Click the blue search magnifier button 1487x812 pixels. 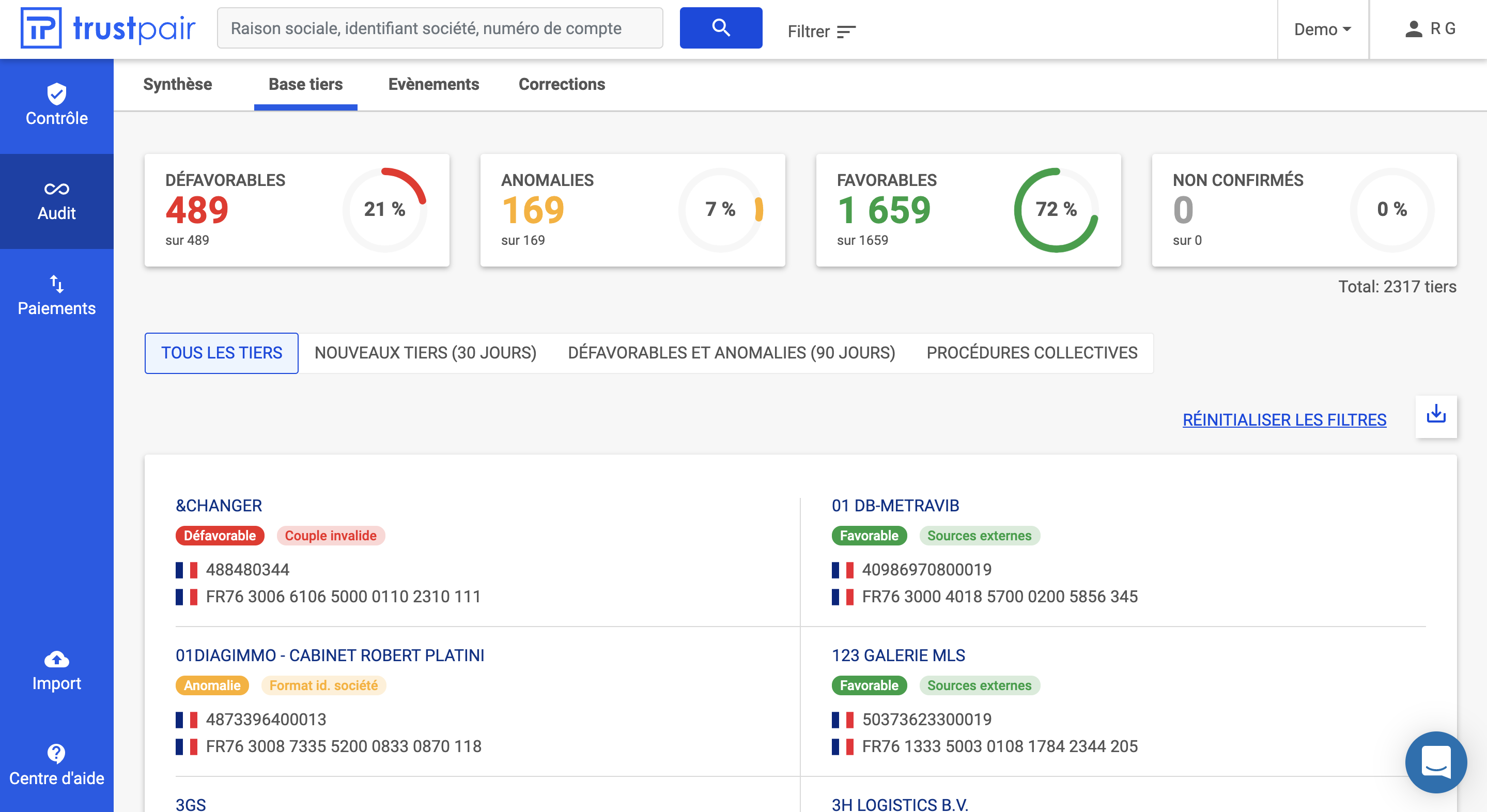pos(720,28)
